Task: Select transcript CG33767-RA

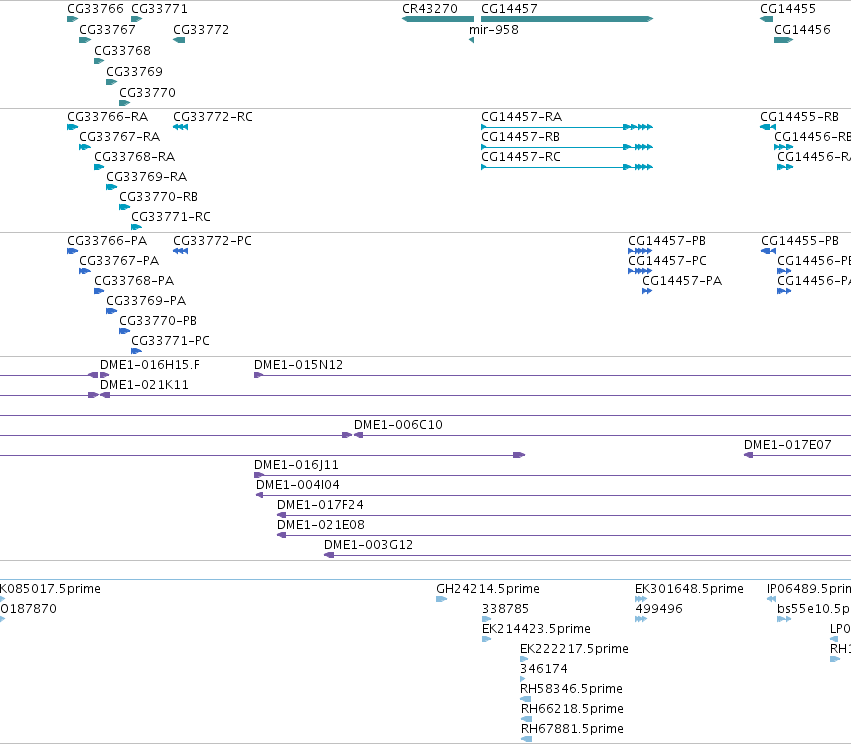Action: 120,137
